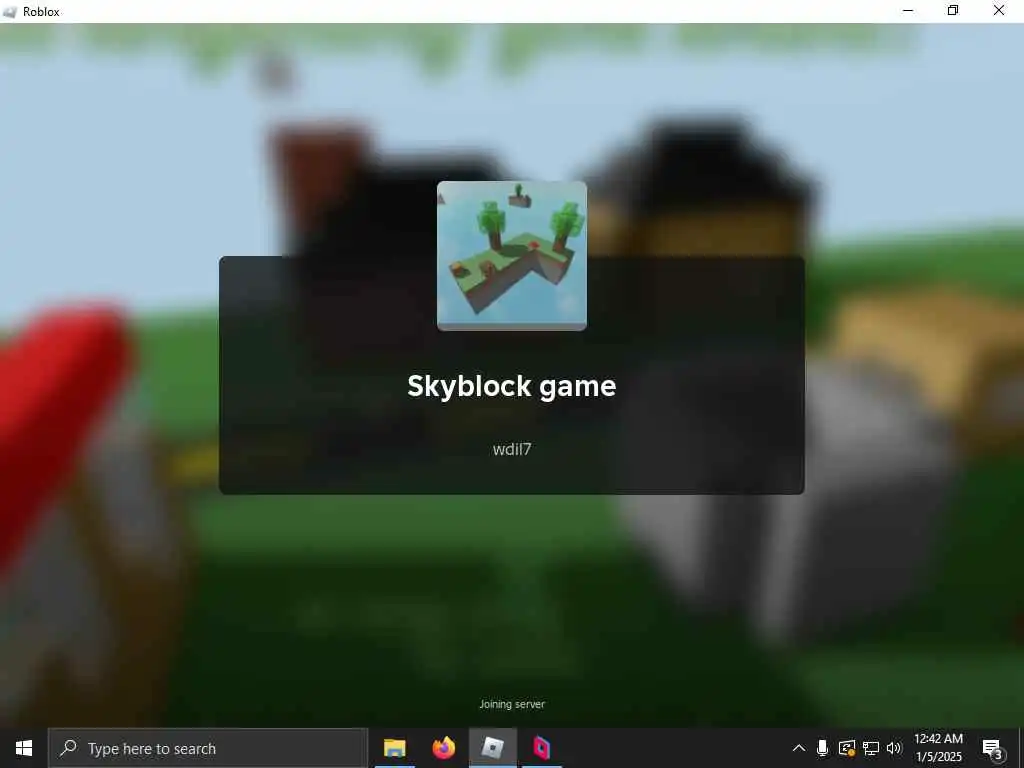Select the Roblox Player taskbar icon

(493, 748)
